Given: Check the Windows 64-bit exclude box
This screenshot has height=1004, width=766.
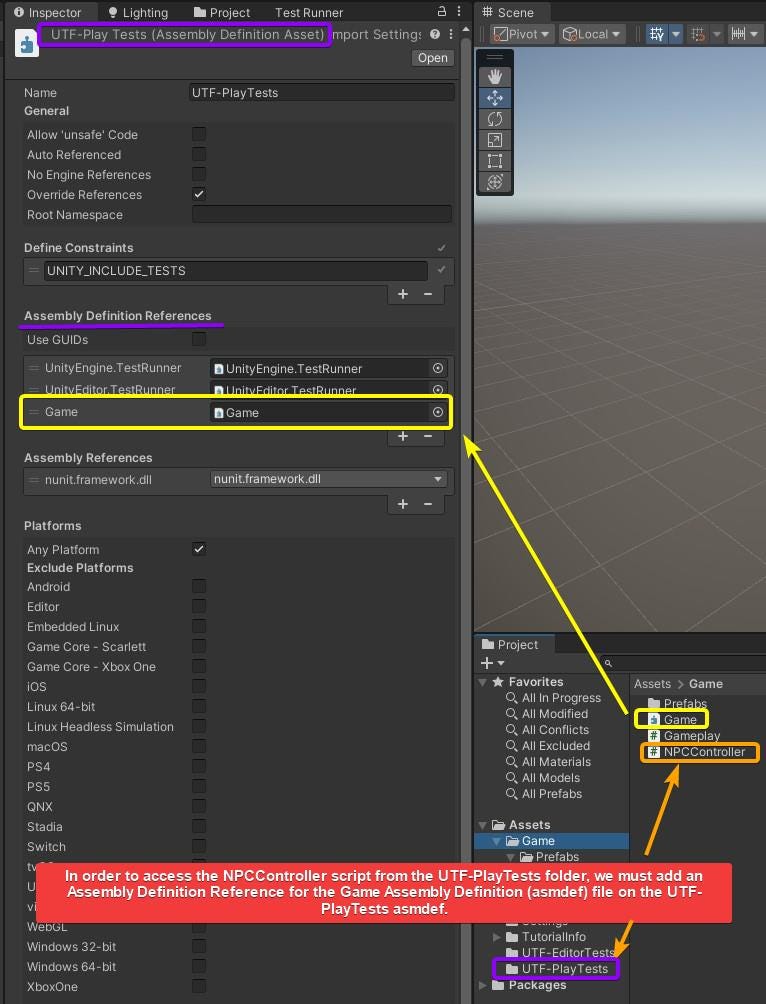Looking at the screenshot, I should pyautogui.click(x=199, y=966).
